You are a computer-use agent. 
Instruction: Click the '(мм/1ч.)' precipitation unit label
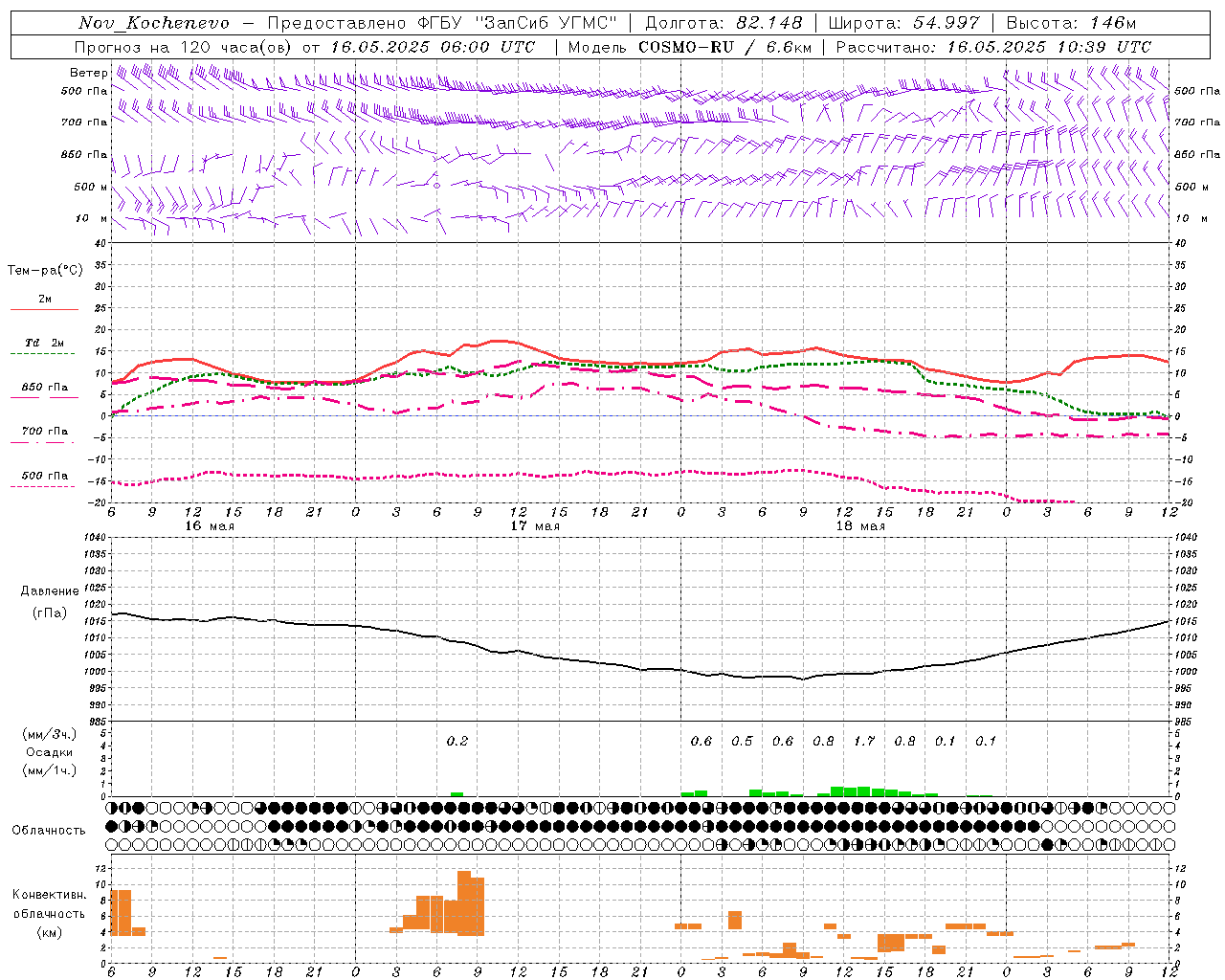pos(49,770)
